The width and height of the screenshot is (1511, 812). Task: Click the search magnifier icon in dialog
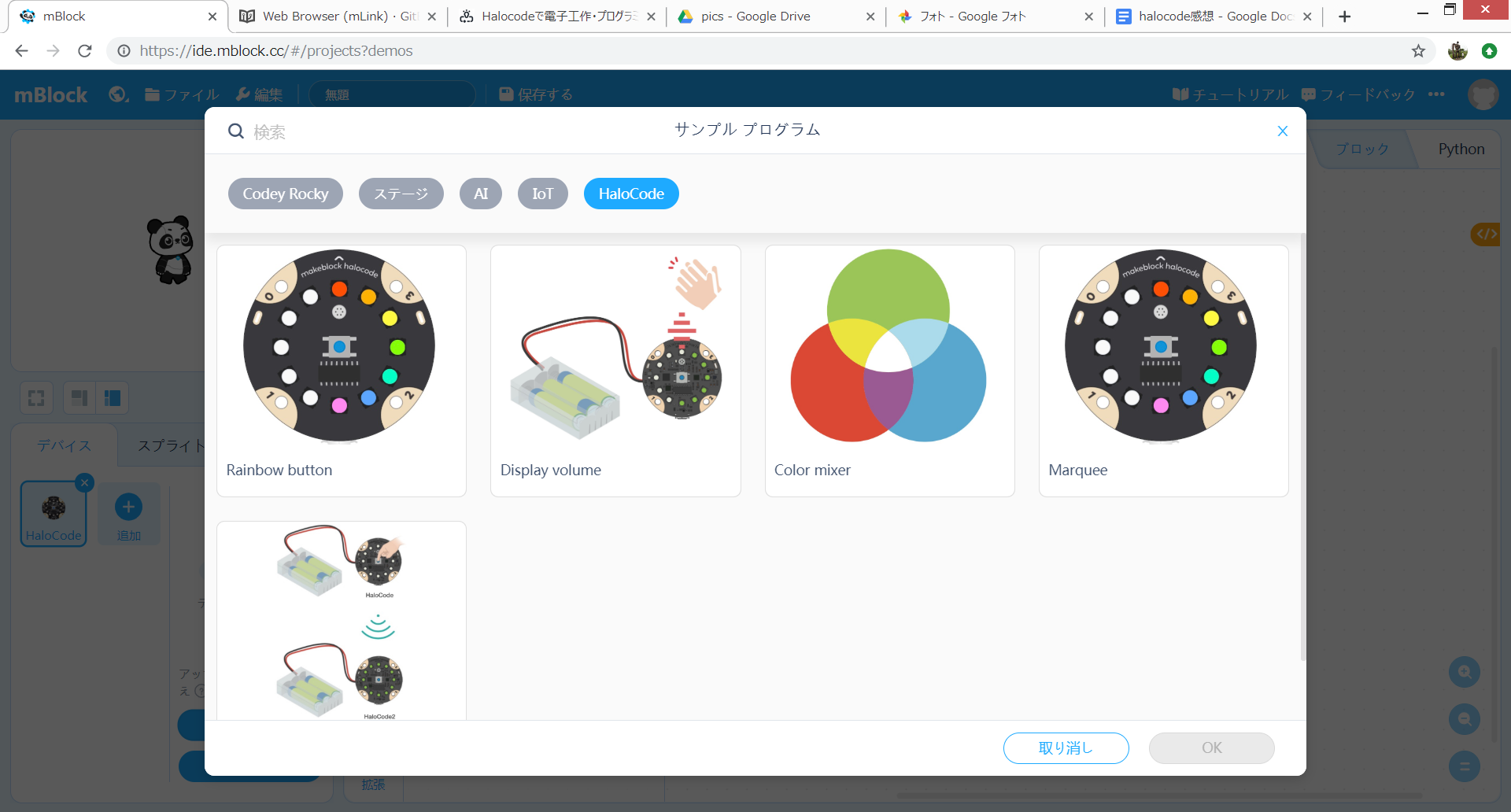tap(236, 131)
